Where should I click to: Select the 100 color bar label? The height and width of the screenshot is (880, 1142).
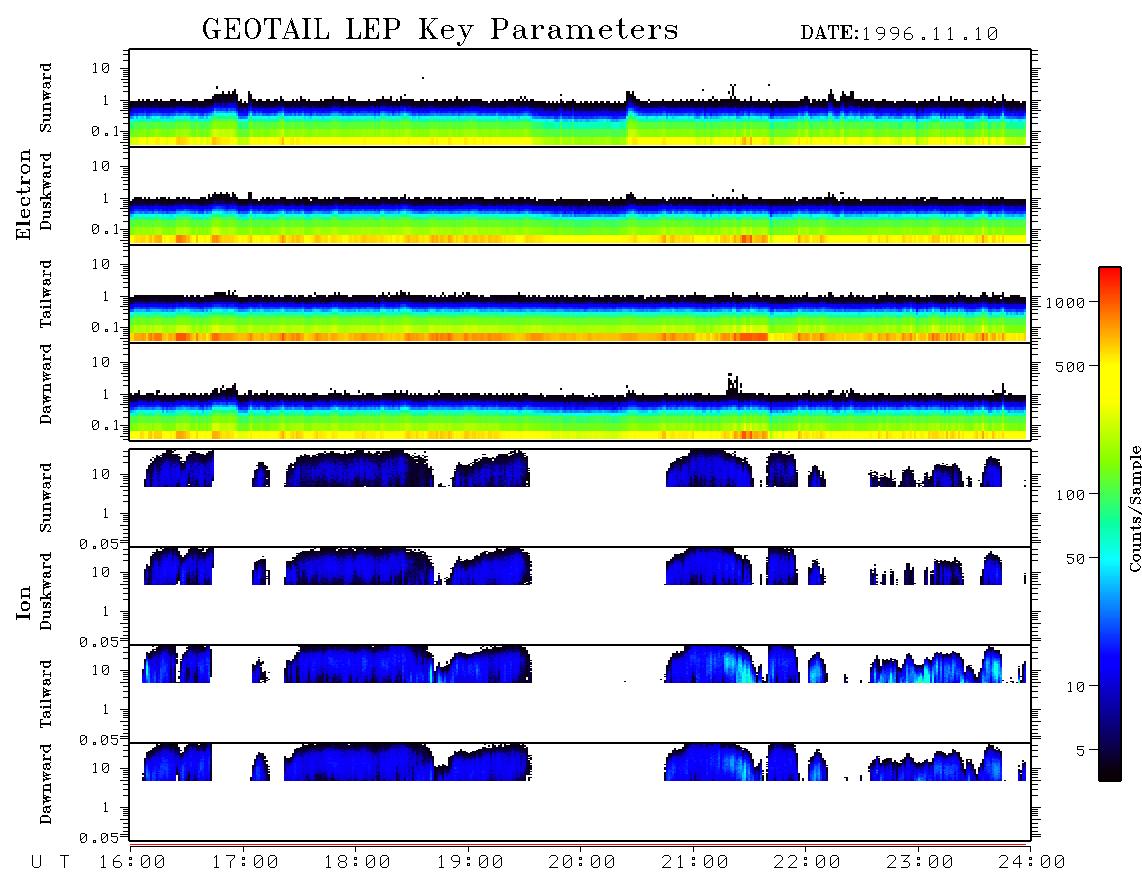pyautogui.click(x=1070, y=495)
